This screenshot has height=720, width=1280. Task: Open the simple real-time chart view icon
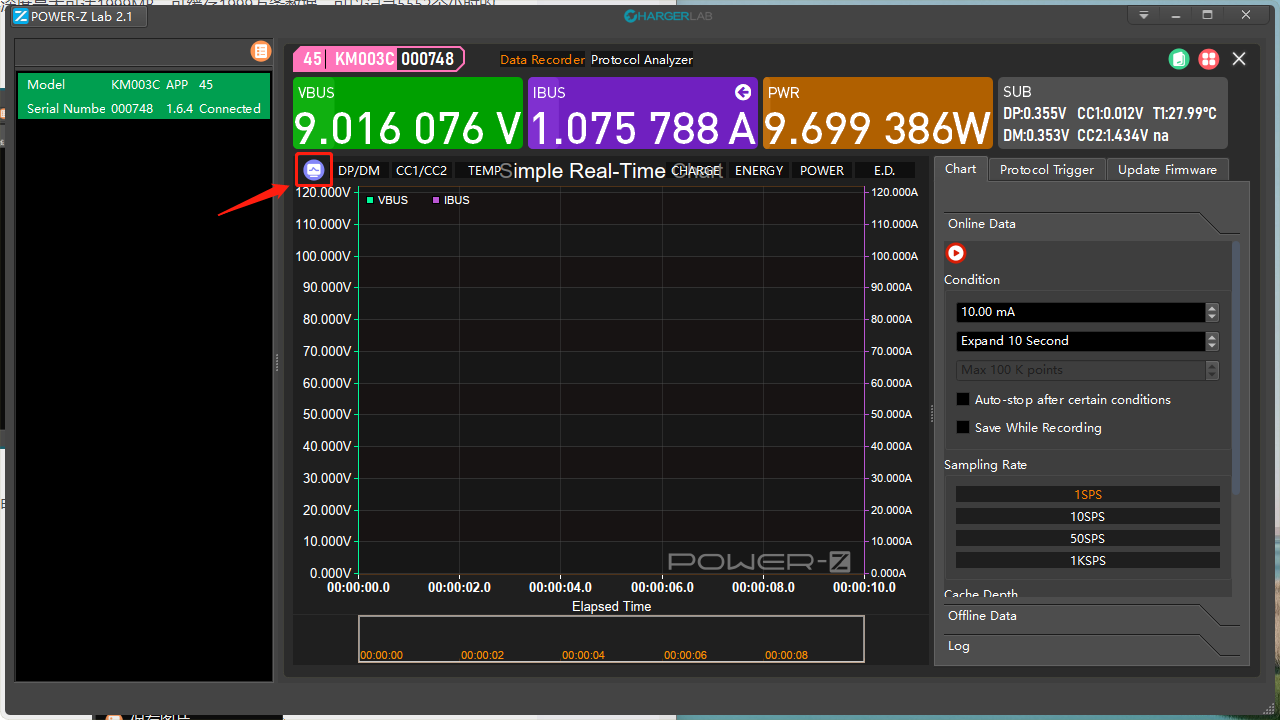coord(313,169)
